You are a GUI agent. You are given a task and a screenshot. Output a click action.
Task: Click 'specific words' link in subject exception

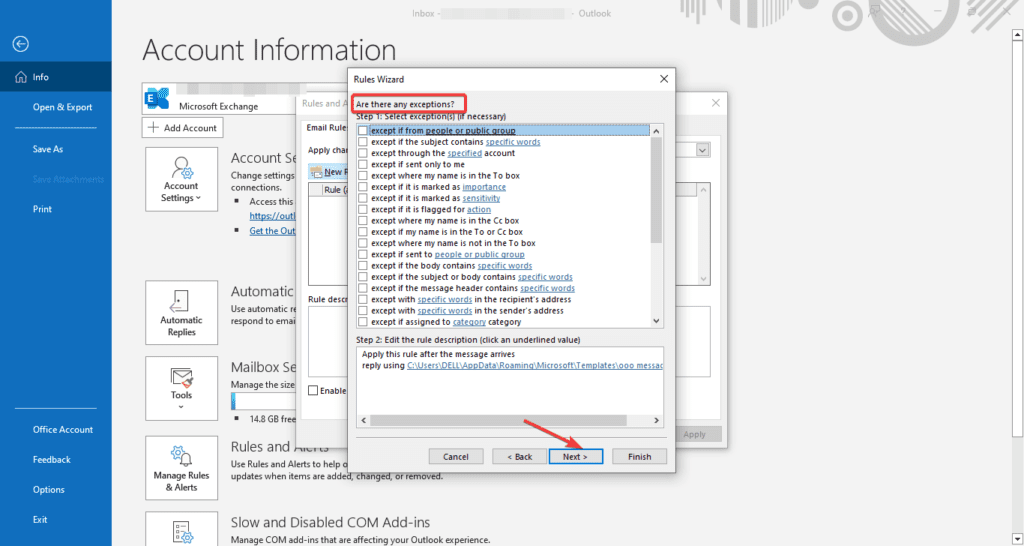[513, 142]
